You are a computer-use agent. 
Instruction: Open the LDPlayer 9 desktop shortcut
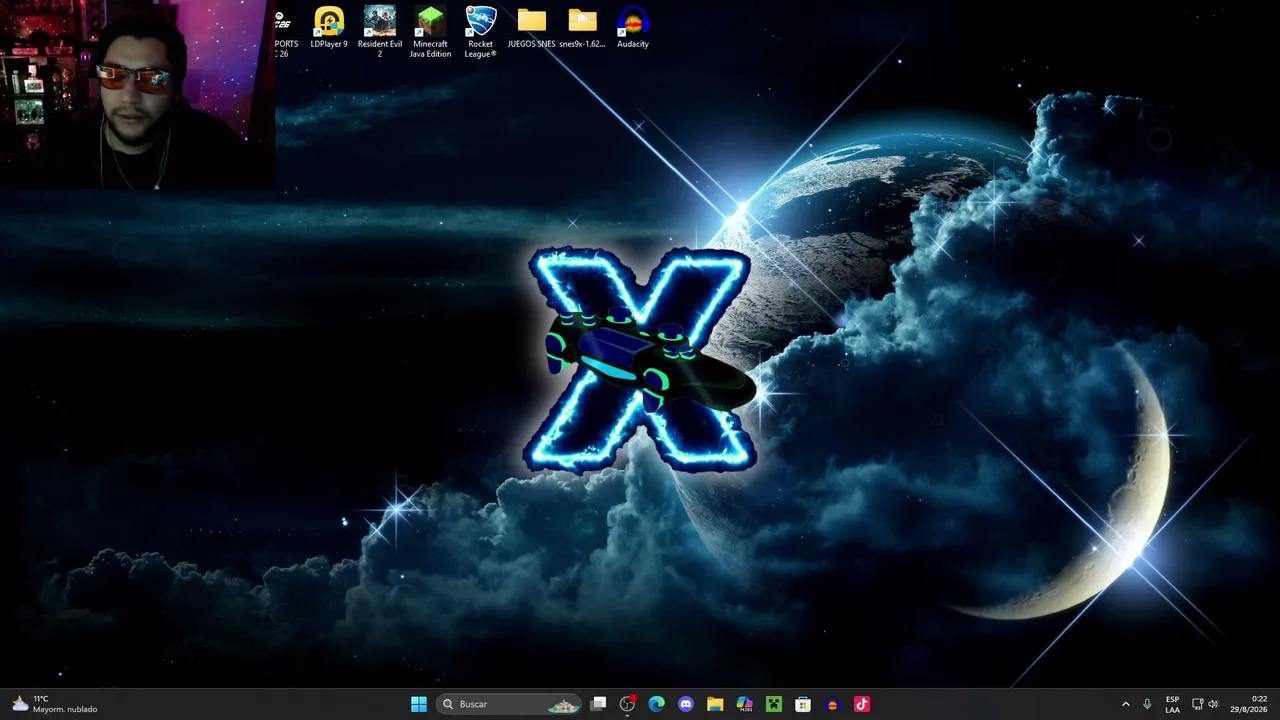[x=329, y=28]
